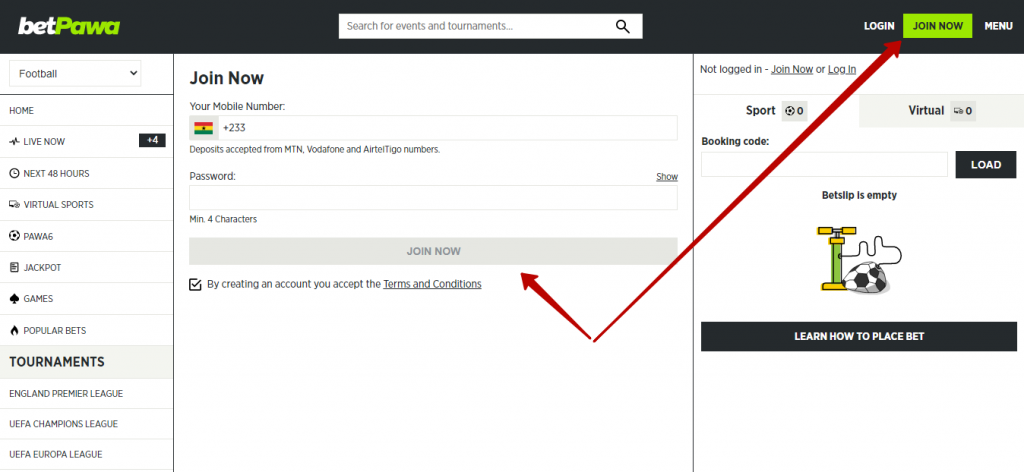The width and height of the screenshot is (1024, 472).
Task: Click the mobile number input field
Action: (x=448, y=128)
